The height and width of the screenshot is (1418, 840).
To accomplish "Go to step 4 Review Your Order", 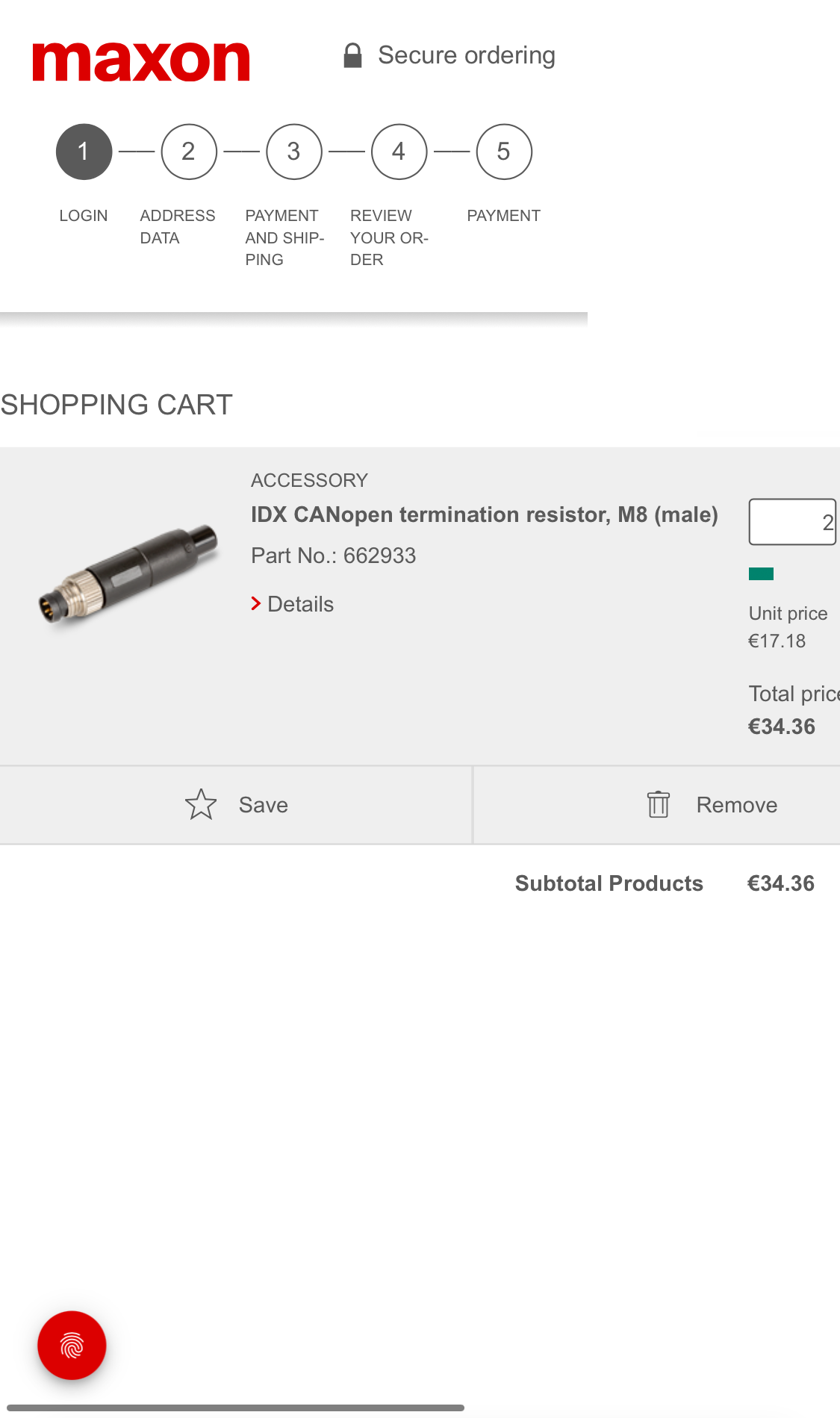I will 399,152.
